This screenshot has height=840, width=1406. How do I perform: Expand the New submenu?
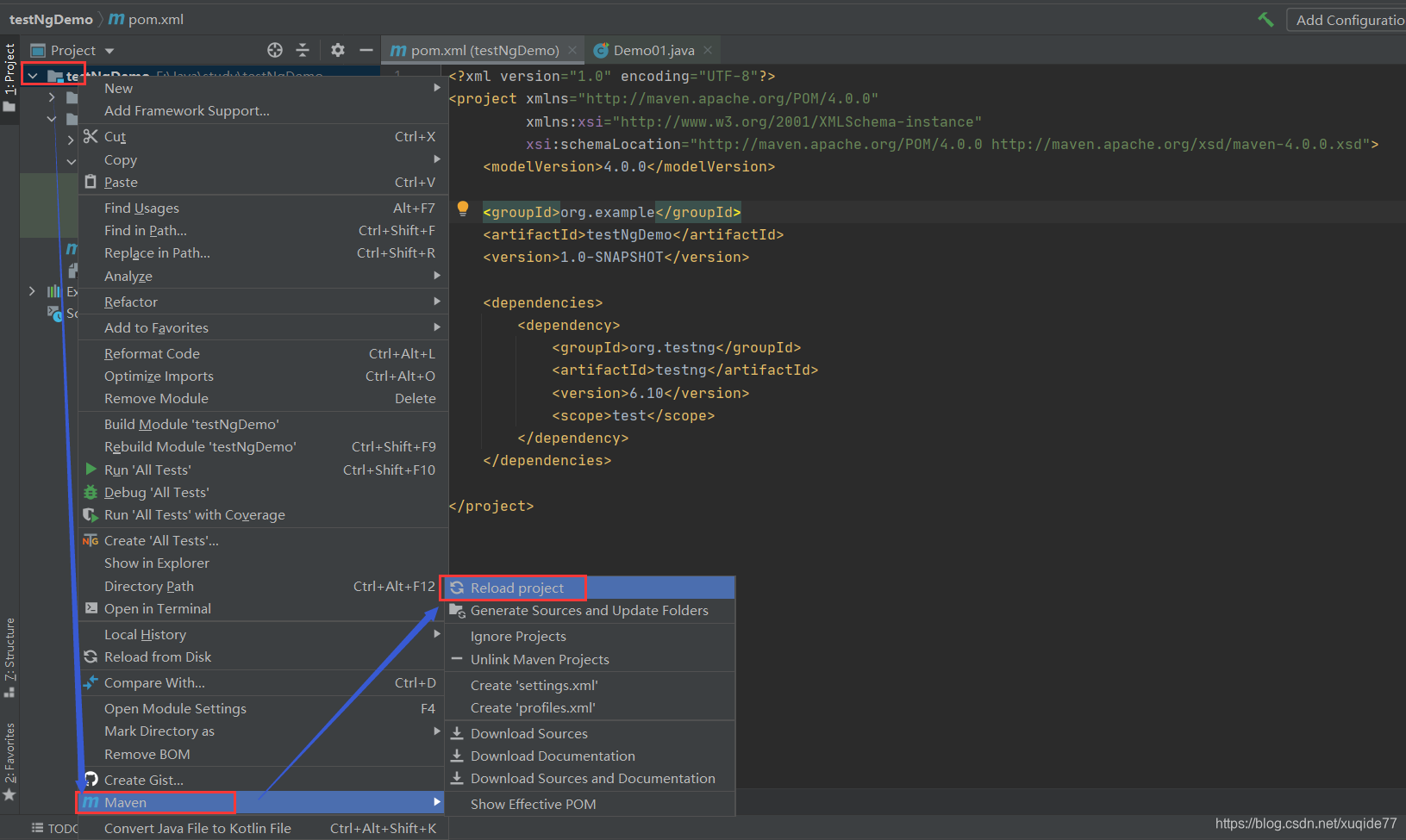point(263,88)
